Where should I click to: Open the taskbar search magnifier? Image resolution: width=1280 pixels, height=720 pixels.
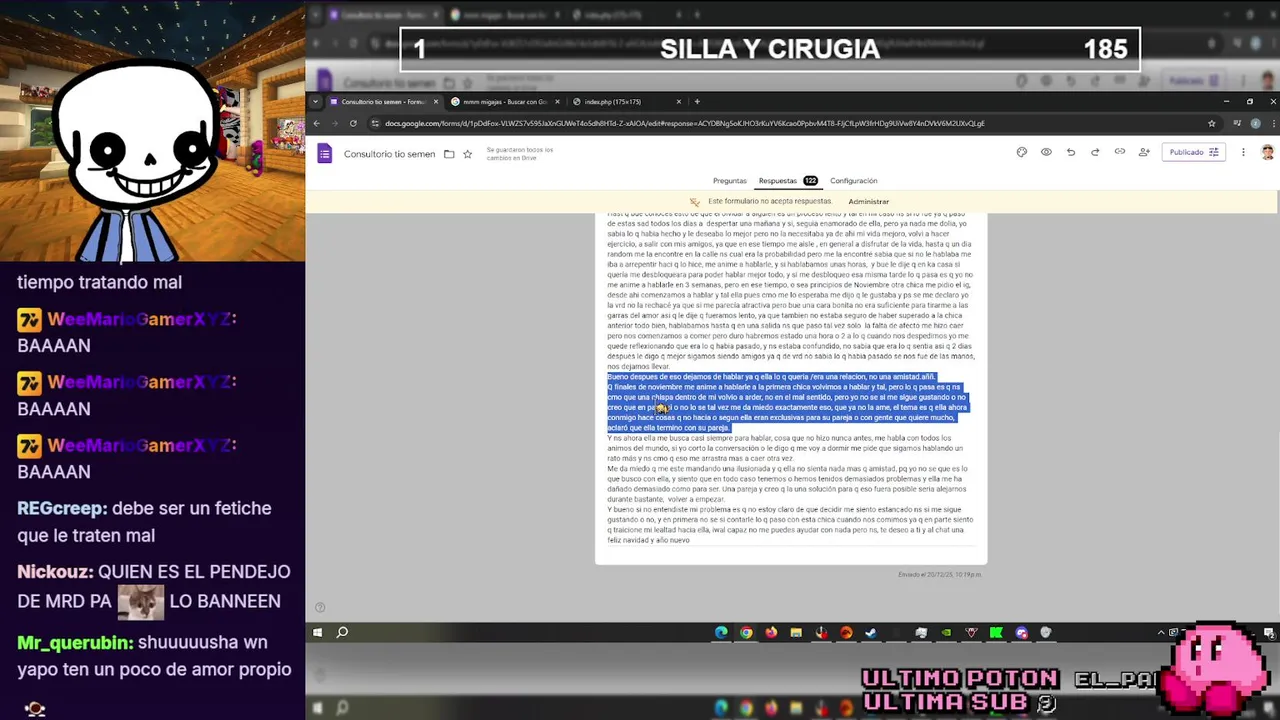coord(342,632)
